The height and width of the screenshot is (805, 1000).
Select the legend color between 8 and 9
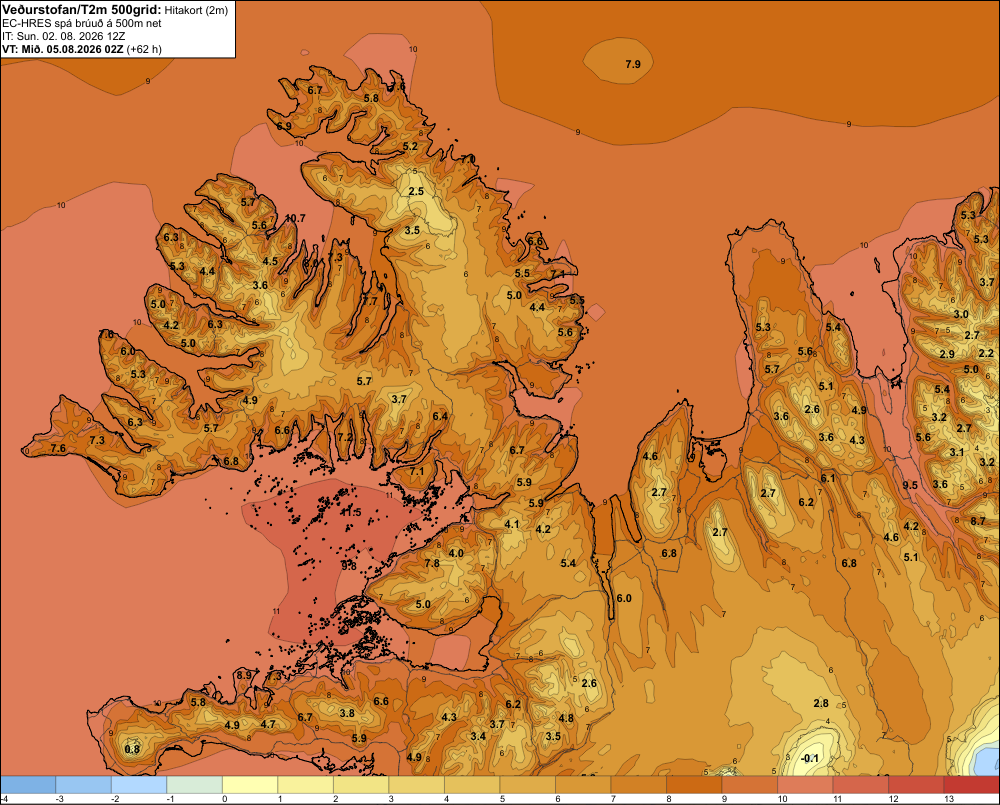[694, 784]
